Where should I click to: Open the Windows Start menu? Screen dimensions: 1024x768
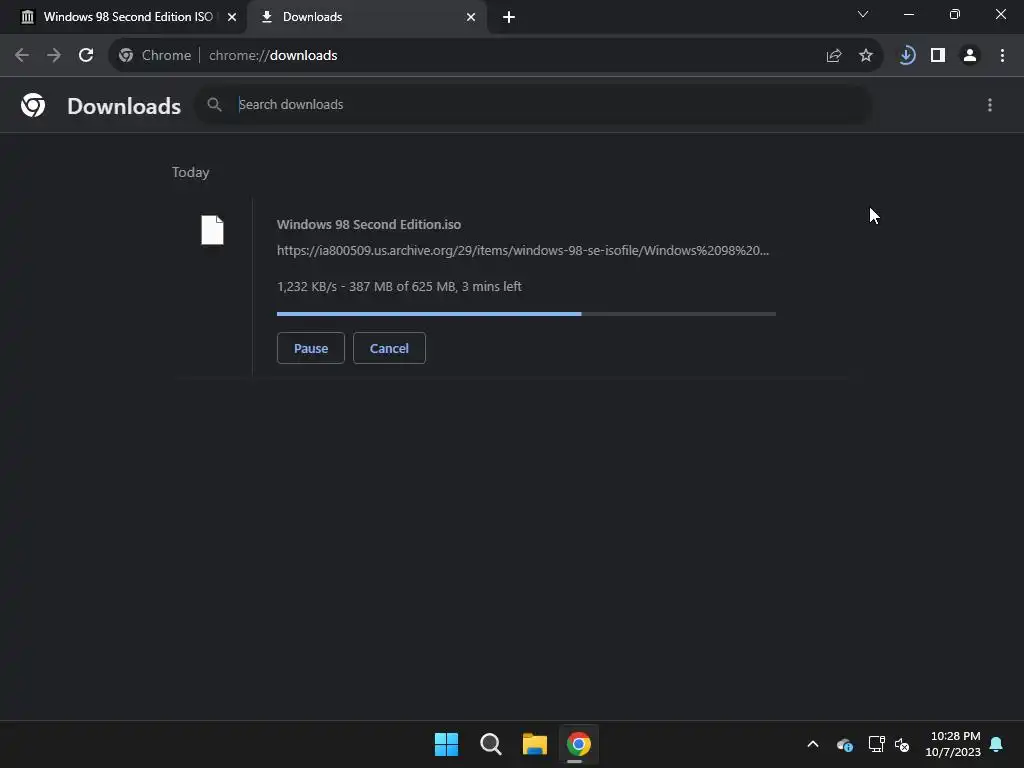[447, 744]
